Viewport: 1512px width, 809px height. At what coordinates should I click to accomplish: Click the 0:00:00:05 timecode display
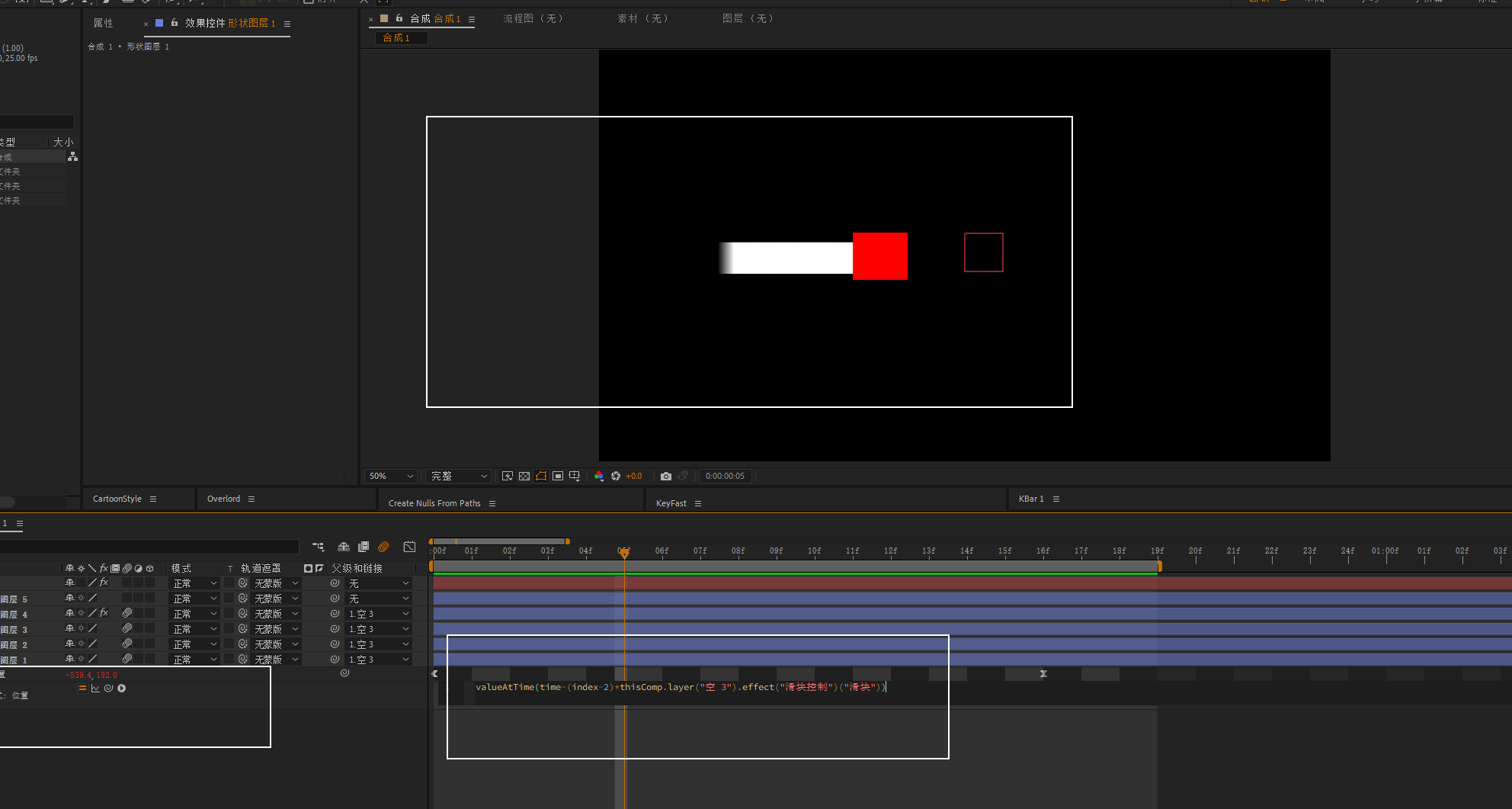[725, 476]
